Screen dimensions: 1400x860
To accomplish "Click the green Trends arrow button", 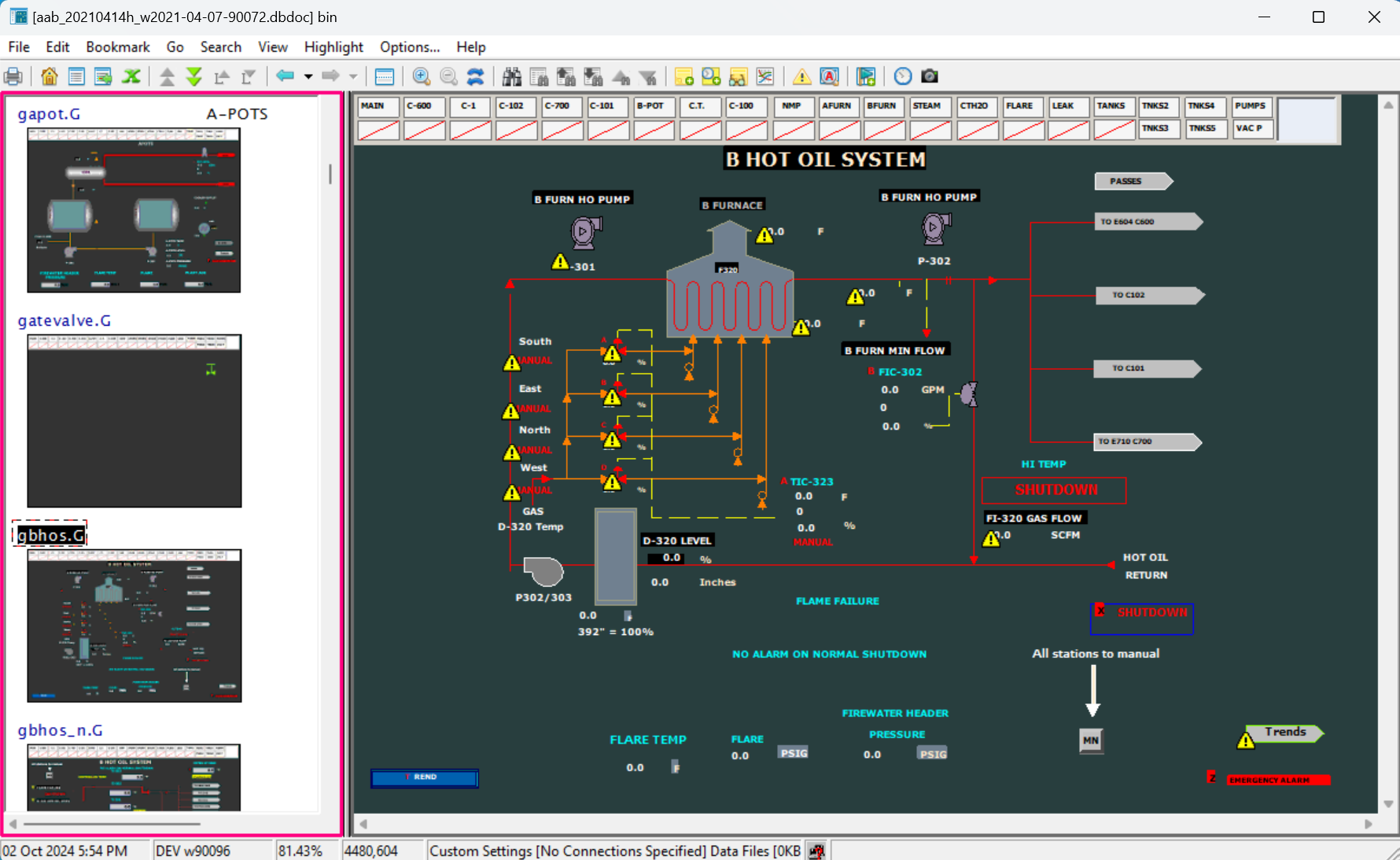I will 1285,733.
